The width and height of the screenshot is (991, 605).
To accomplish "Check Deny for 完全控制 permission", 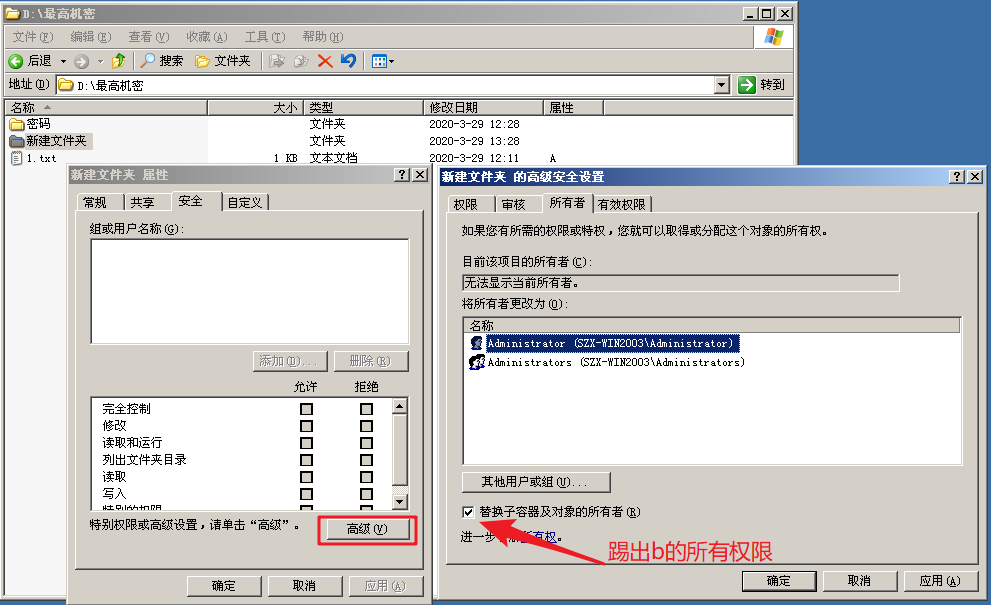I will click(367, 409).
